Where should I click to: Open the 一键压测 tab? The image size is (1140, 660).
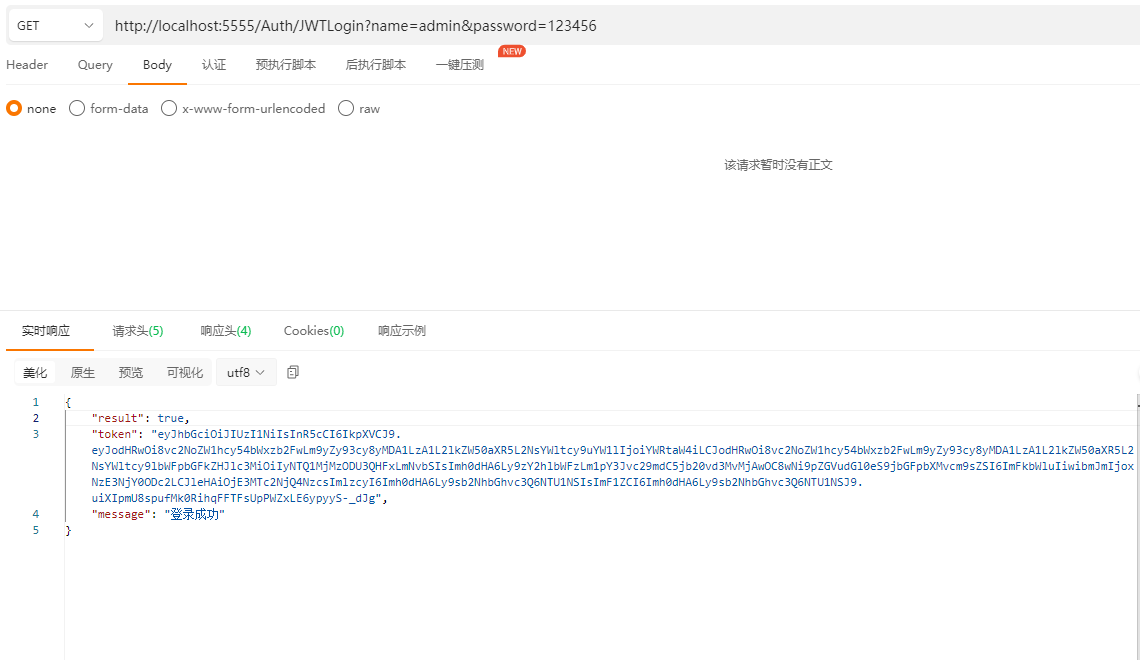click(x=460, y=64)
